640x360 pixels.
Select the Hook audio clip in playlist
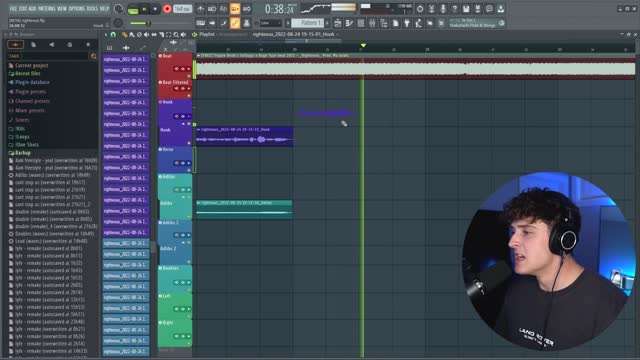[244, 136]
